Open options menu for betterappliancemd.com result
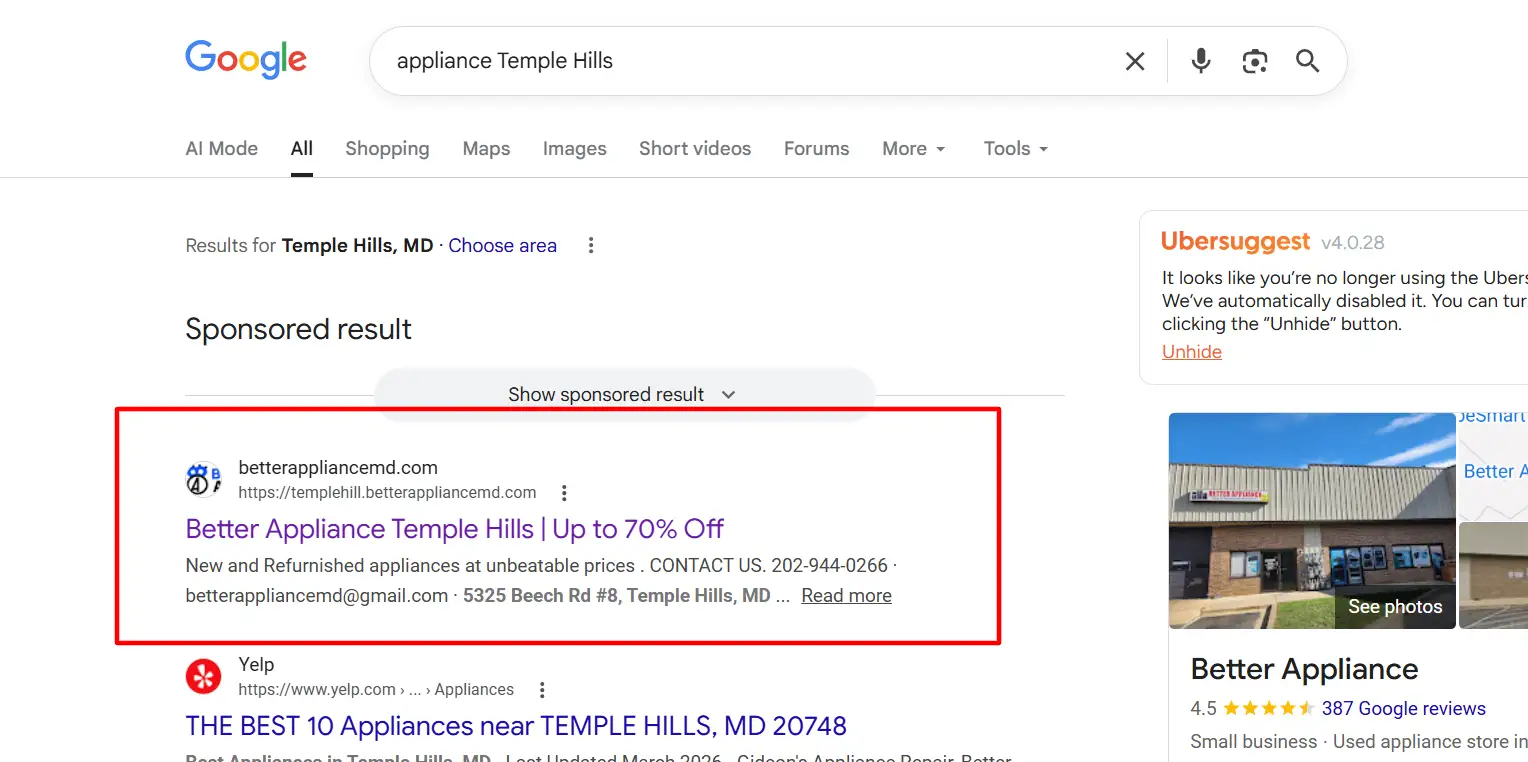This screenshot has width=1528, height=762. 564,493
